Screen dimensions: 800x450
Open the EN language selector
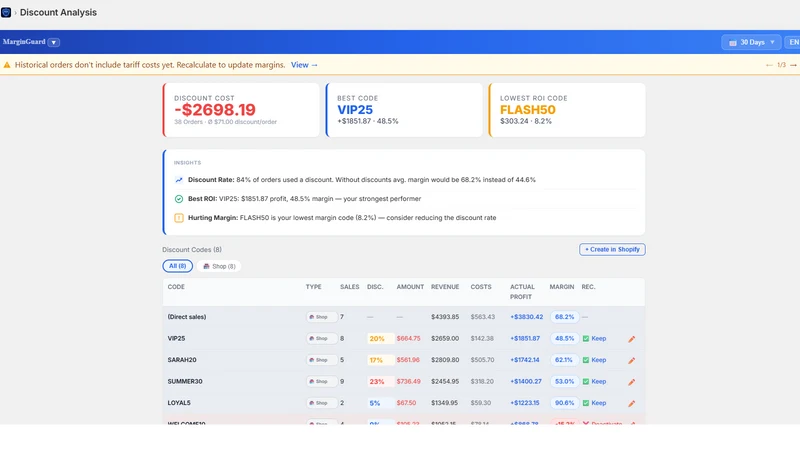(792, 42)
